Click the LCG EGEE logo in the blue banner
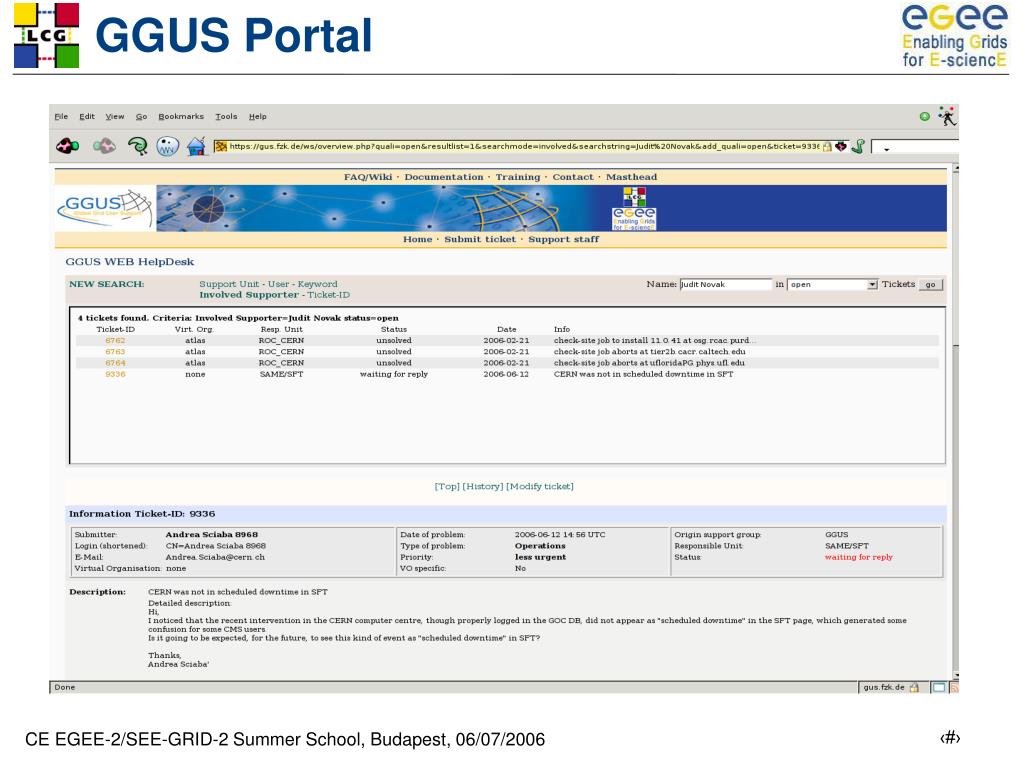The height and width of the screenshot is (768, 1024). tap(633, 209)
